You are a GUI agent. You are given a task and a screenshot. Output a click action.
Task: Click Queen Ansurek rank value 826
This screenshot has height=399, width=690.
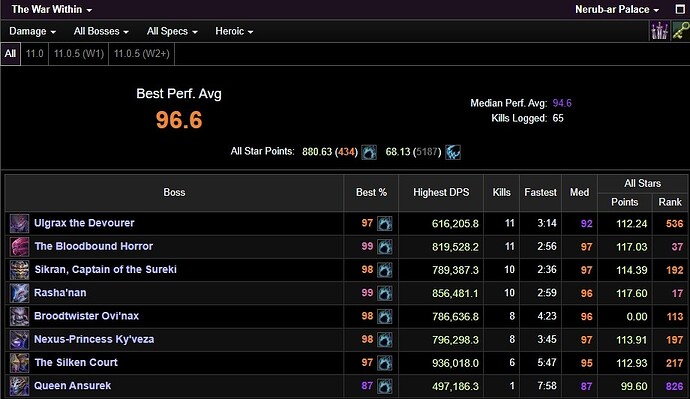pos(675,387)
